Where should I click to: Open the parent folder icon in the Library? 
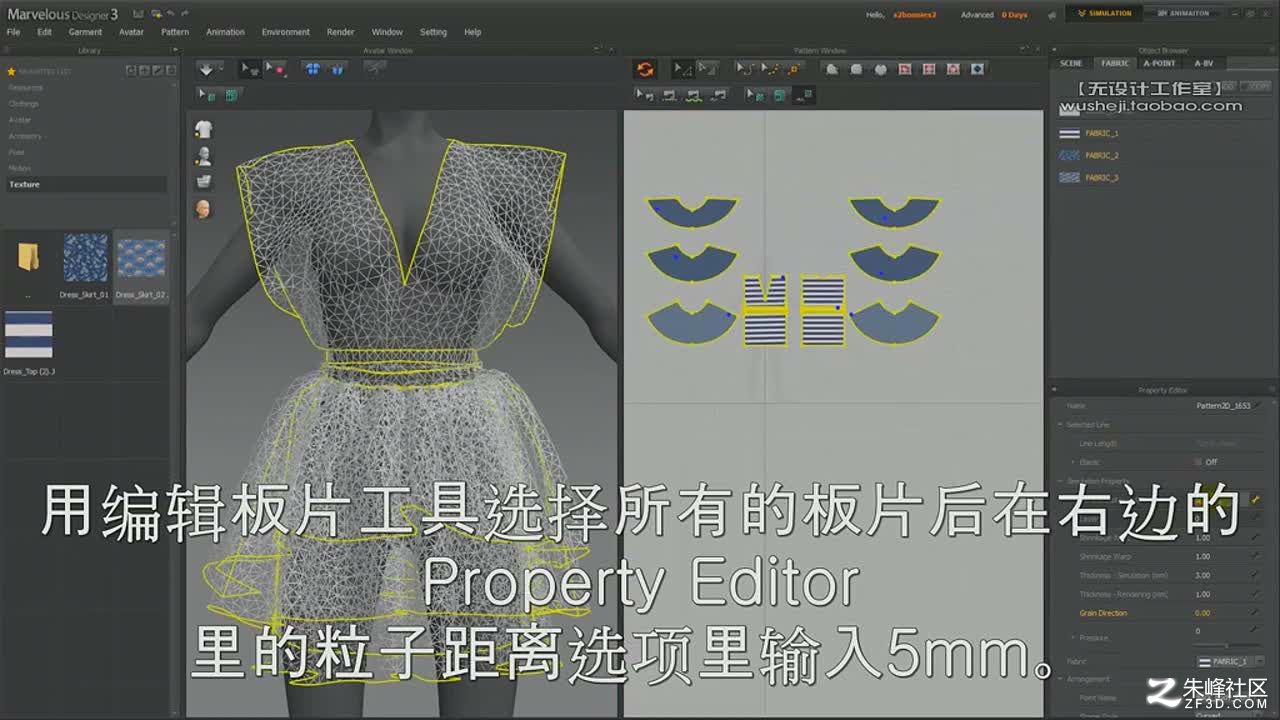28,258
